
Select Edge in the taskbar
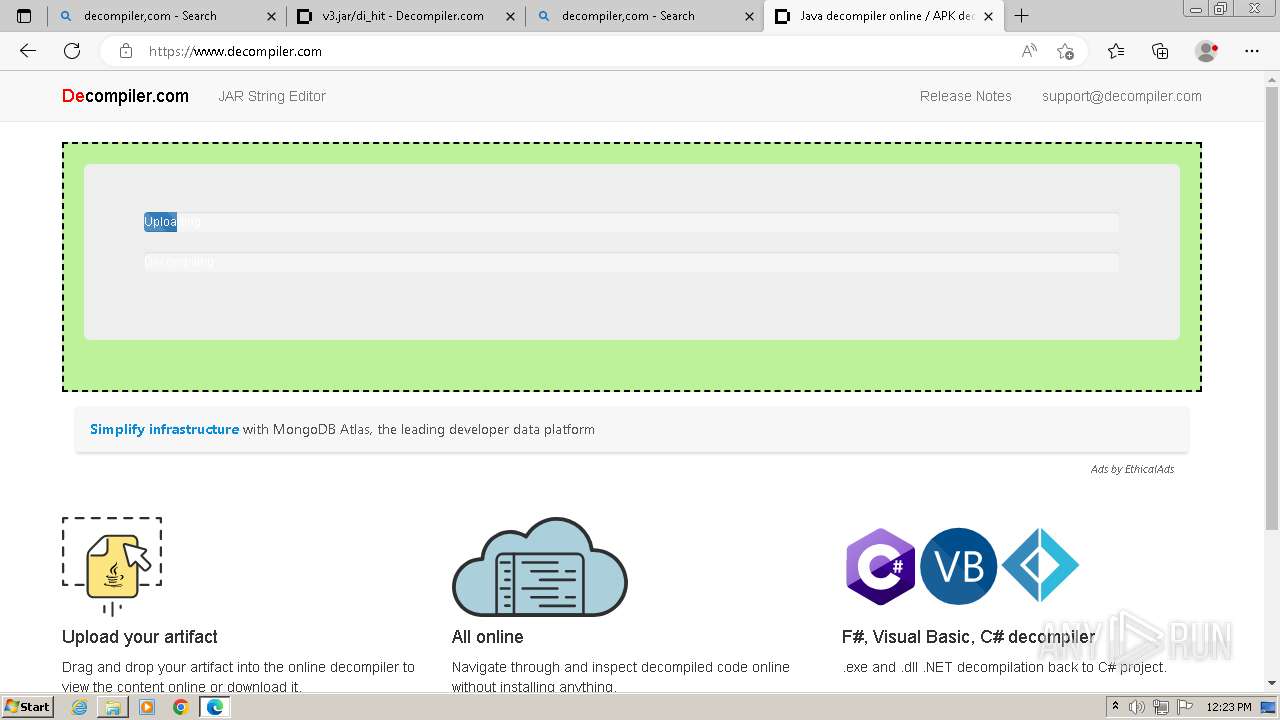click(x=214, y=707)
